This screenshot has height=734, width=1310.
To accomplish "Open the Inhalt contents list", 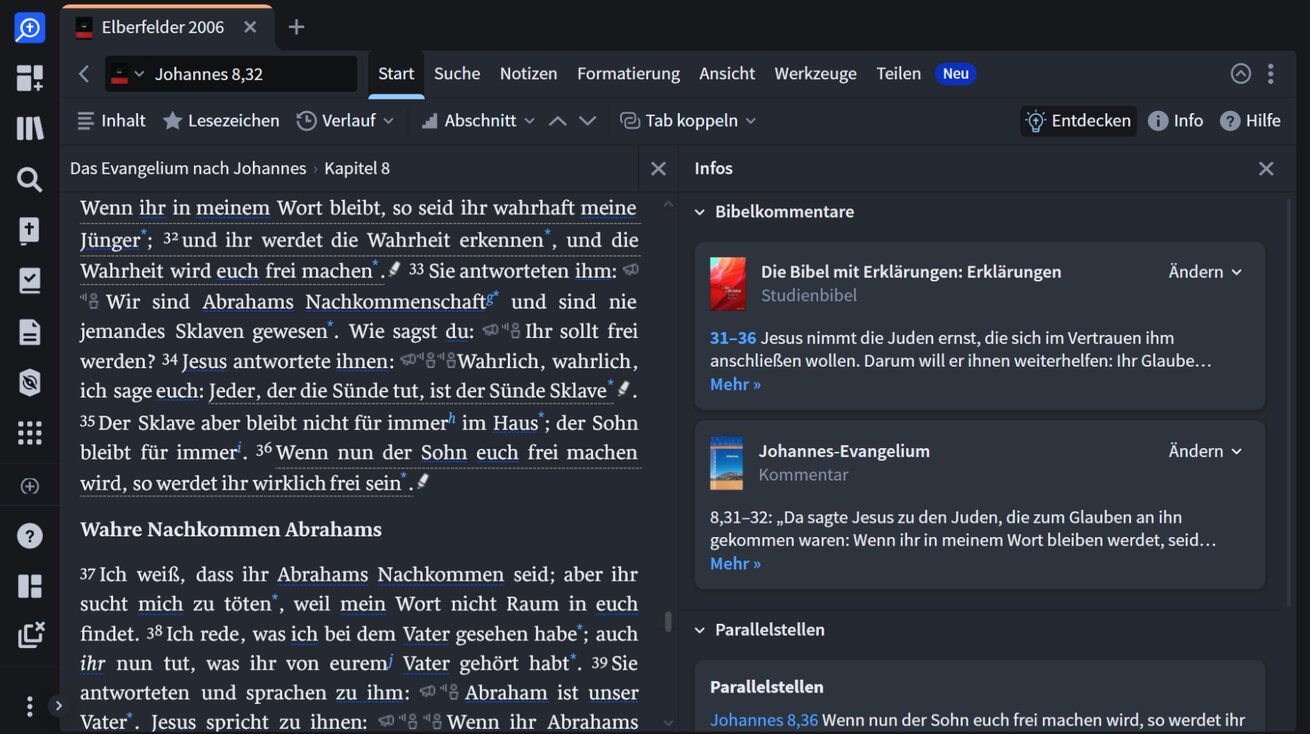I will coord(112,120).
